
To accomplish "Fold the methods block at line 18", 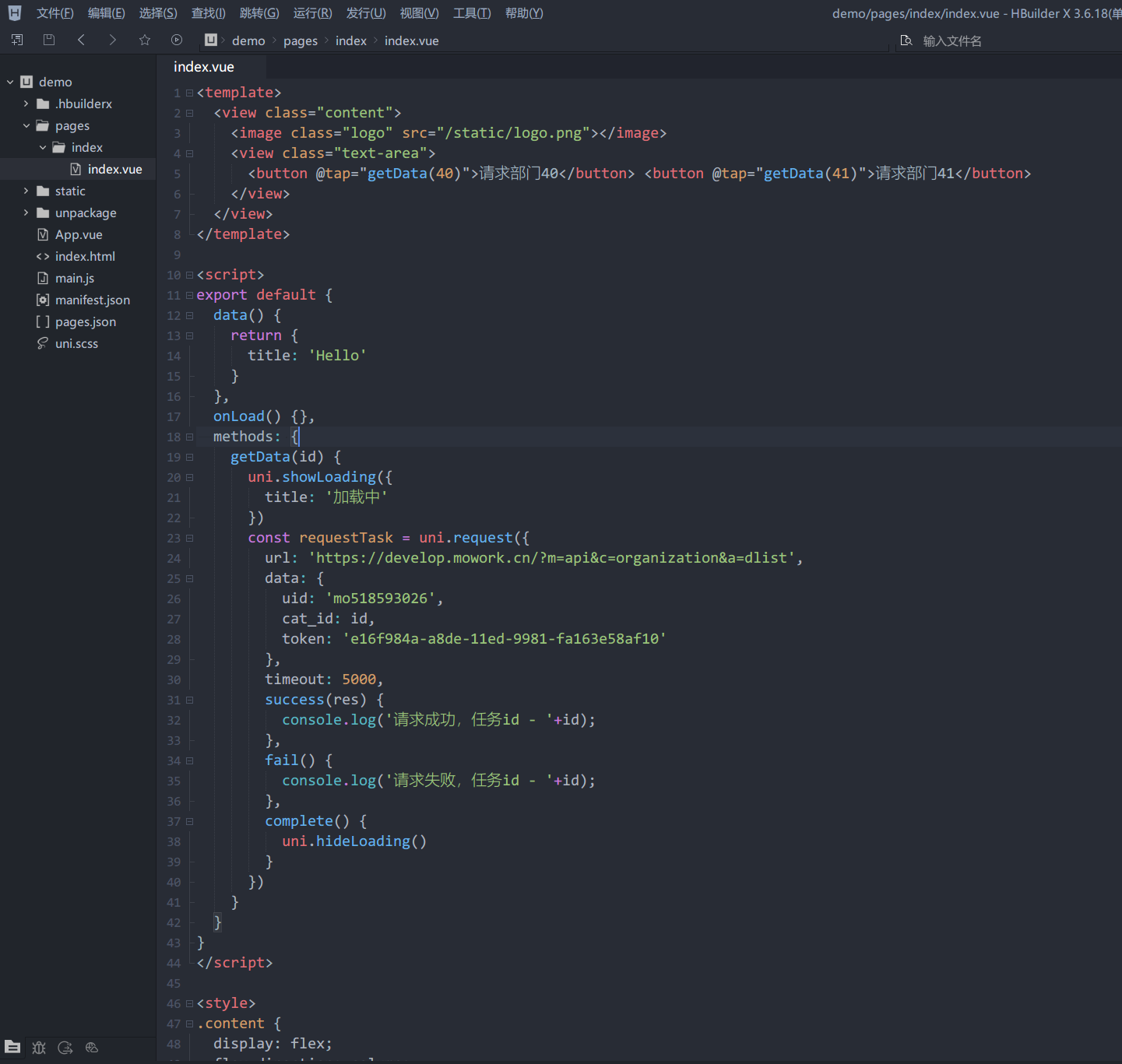I will [x=189, y=437].
